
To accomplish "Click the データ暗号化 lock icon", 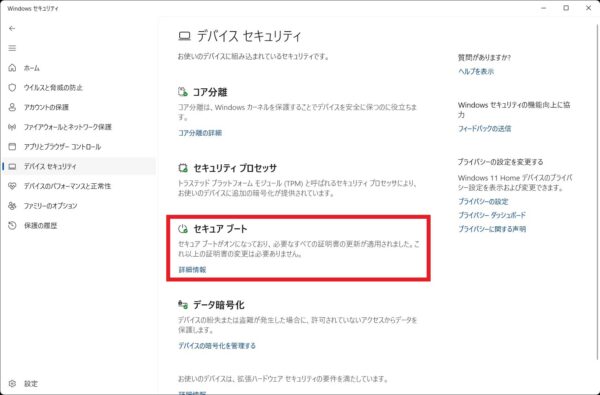I will coord(183,305).
